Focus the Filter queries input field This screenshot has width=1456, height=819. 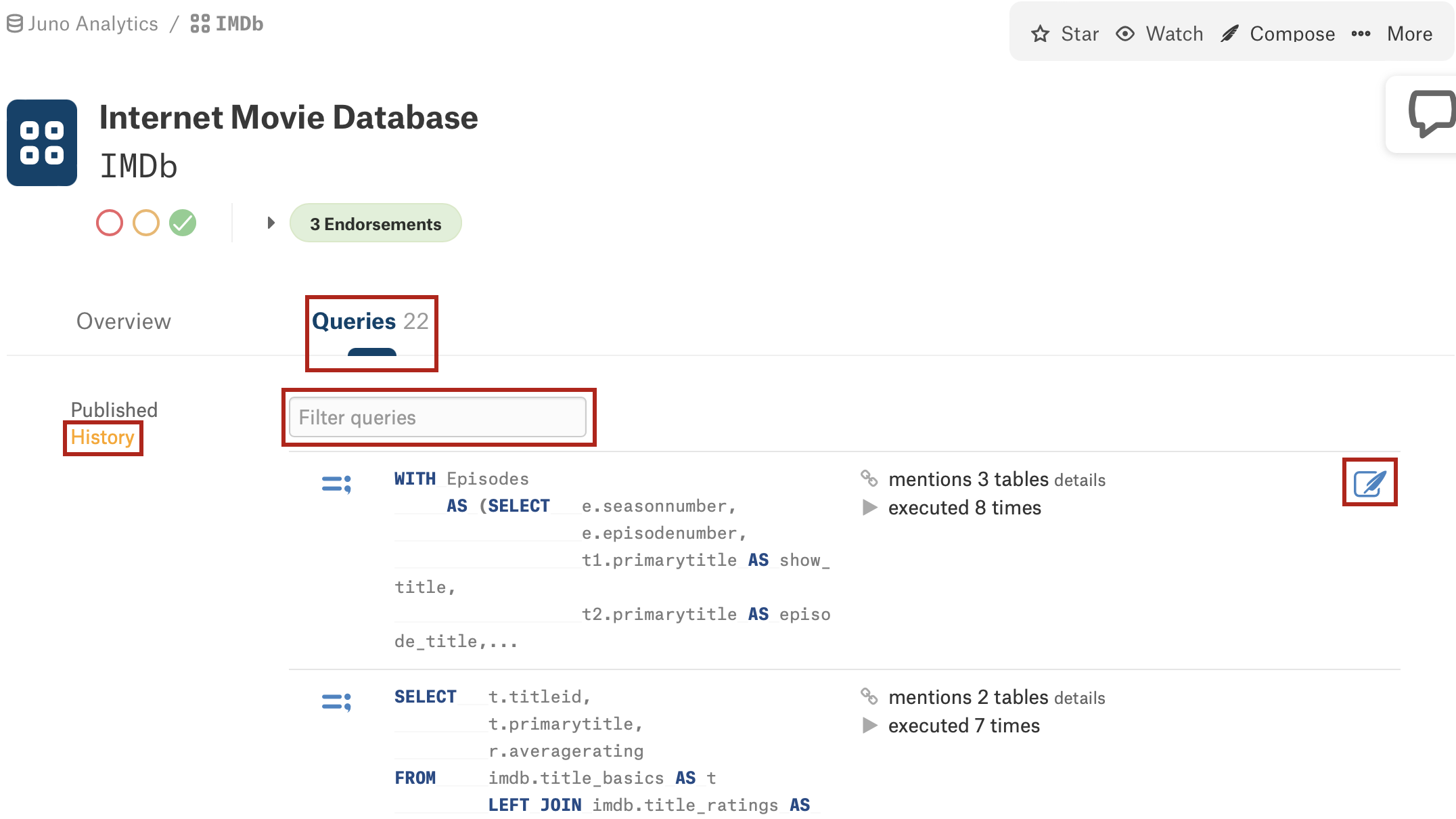pyautogui.click(x=438, y=418)
